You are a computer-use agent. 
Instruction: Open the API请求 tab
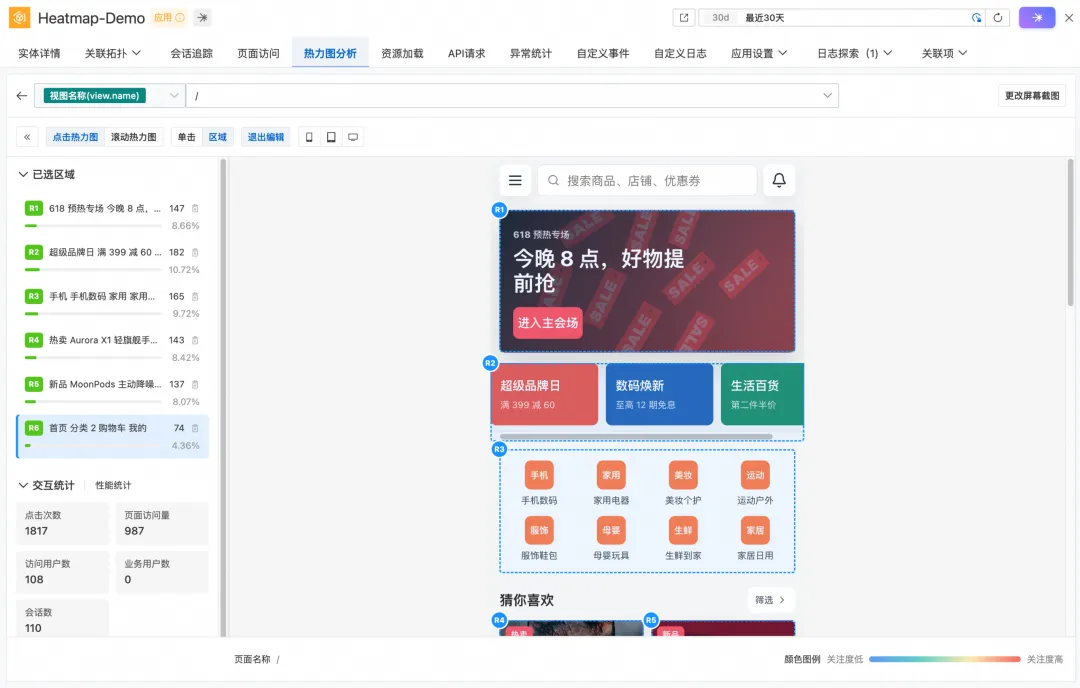466,53
